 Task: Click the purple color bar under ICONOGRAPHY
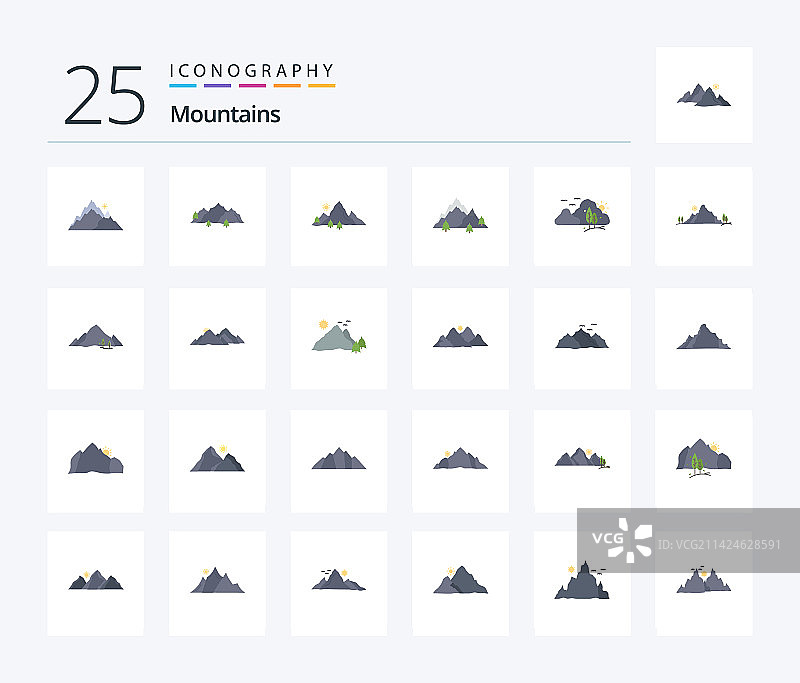(x=217, y=86)
